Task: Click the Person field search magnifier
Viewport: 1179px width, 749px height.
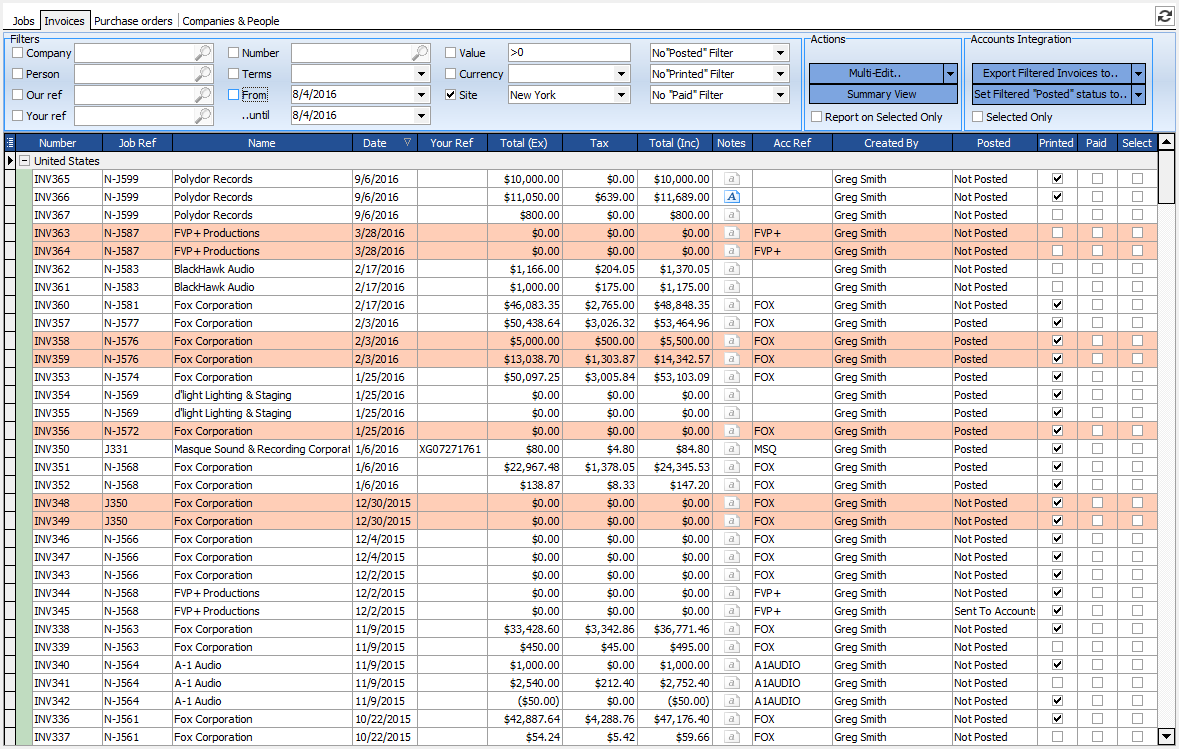Action: click(203, 74)
